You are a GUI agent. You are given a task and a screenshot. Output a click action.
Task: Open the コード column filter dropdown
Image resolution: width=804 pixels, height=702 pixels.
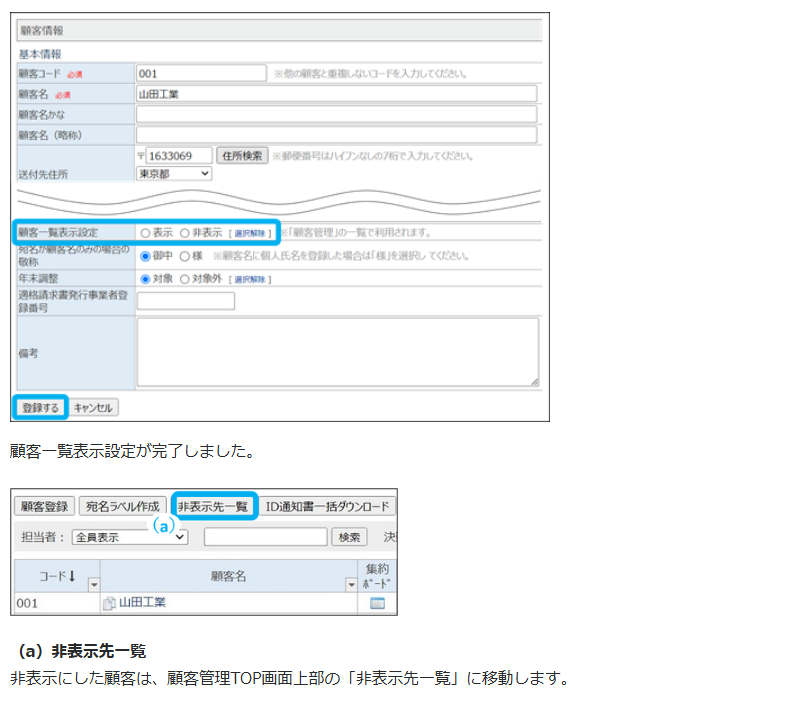(x=93, y=584)
